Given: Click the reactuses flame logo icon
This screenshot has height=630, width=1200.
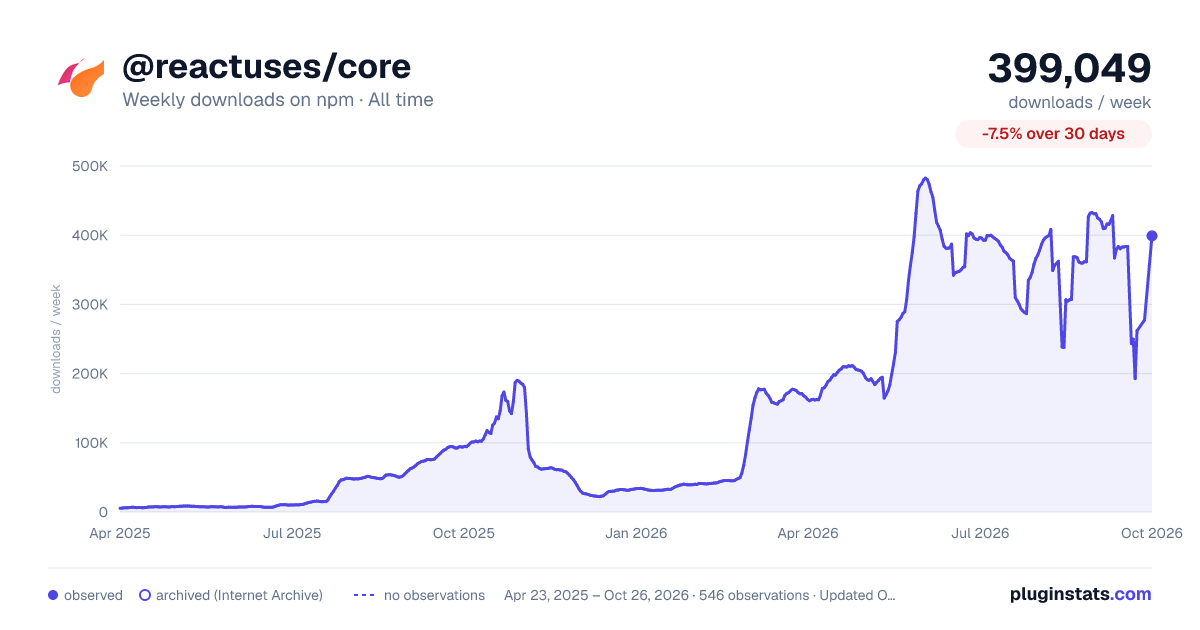Looking at the screenshot, I should [81, 78].
